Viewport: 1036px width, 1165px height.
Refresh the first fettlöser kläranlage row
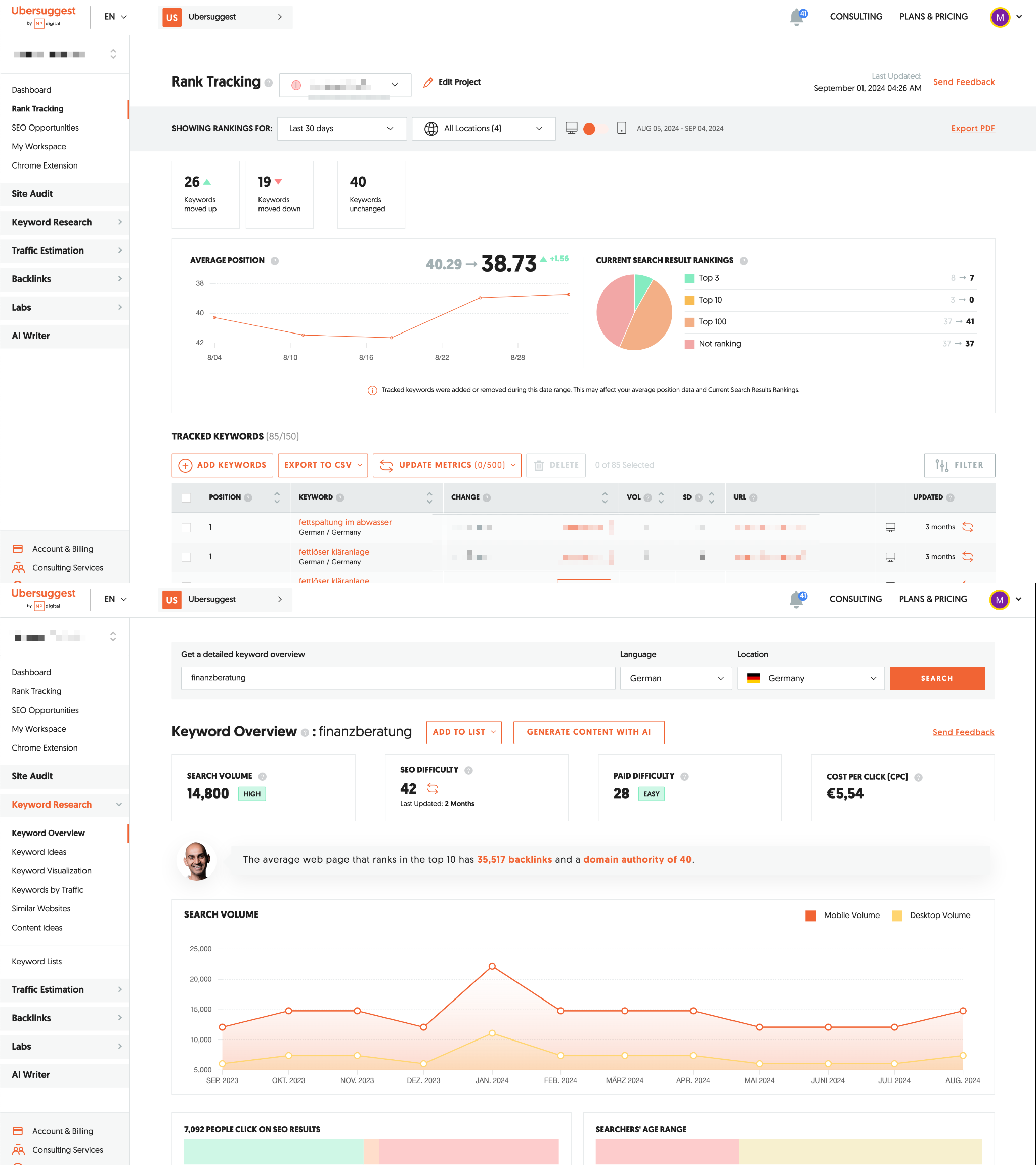coord(967,557)
